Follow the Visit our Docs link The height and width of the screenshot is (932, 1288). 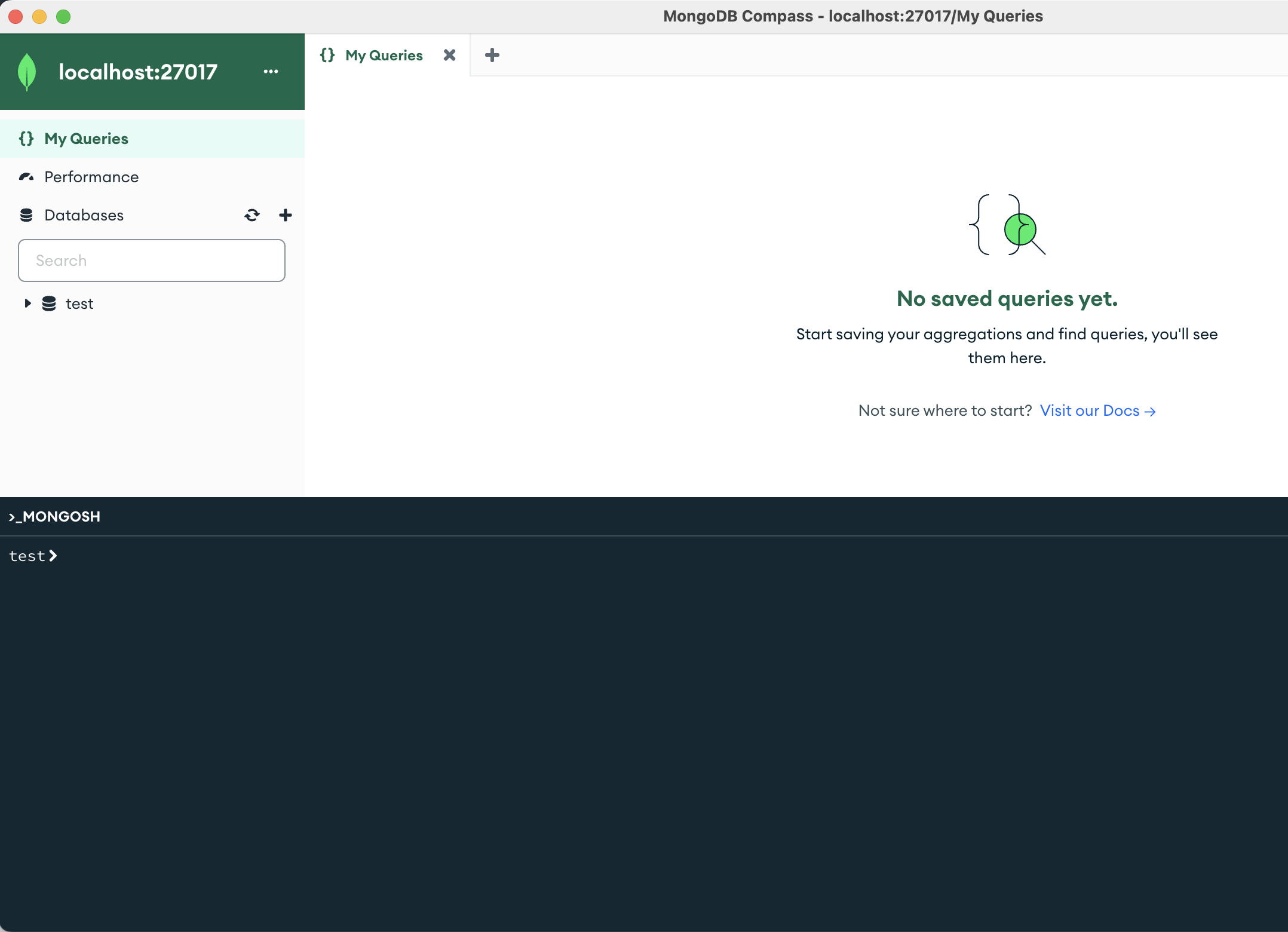(1097, 410)
